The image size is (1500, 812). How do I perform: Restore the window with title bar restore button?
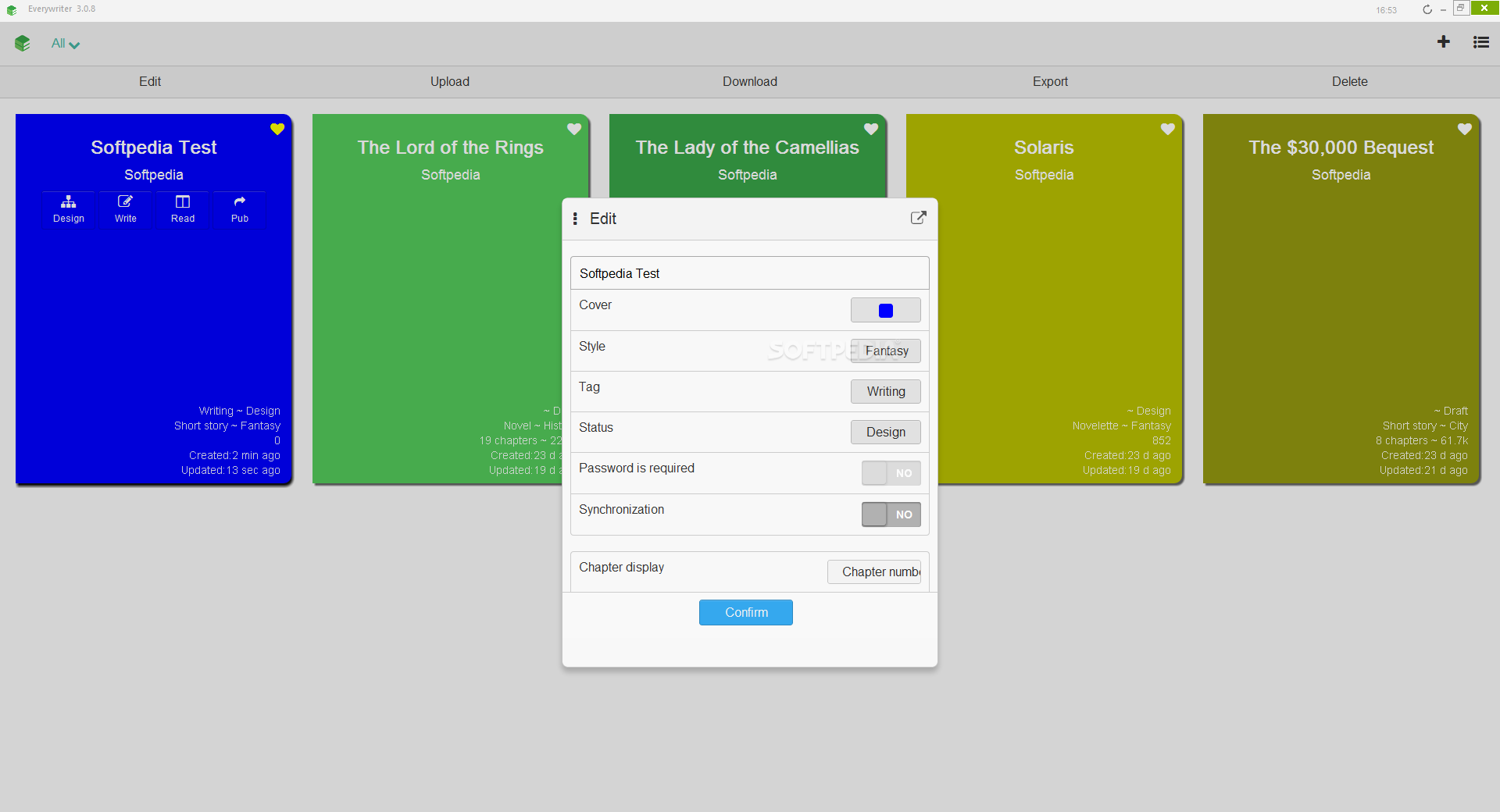[1461, 8]
